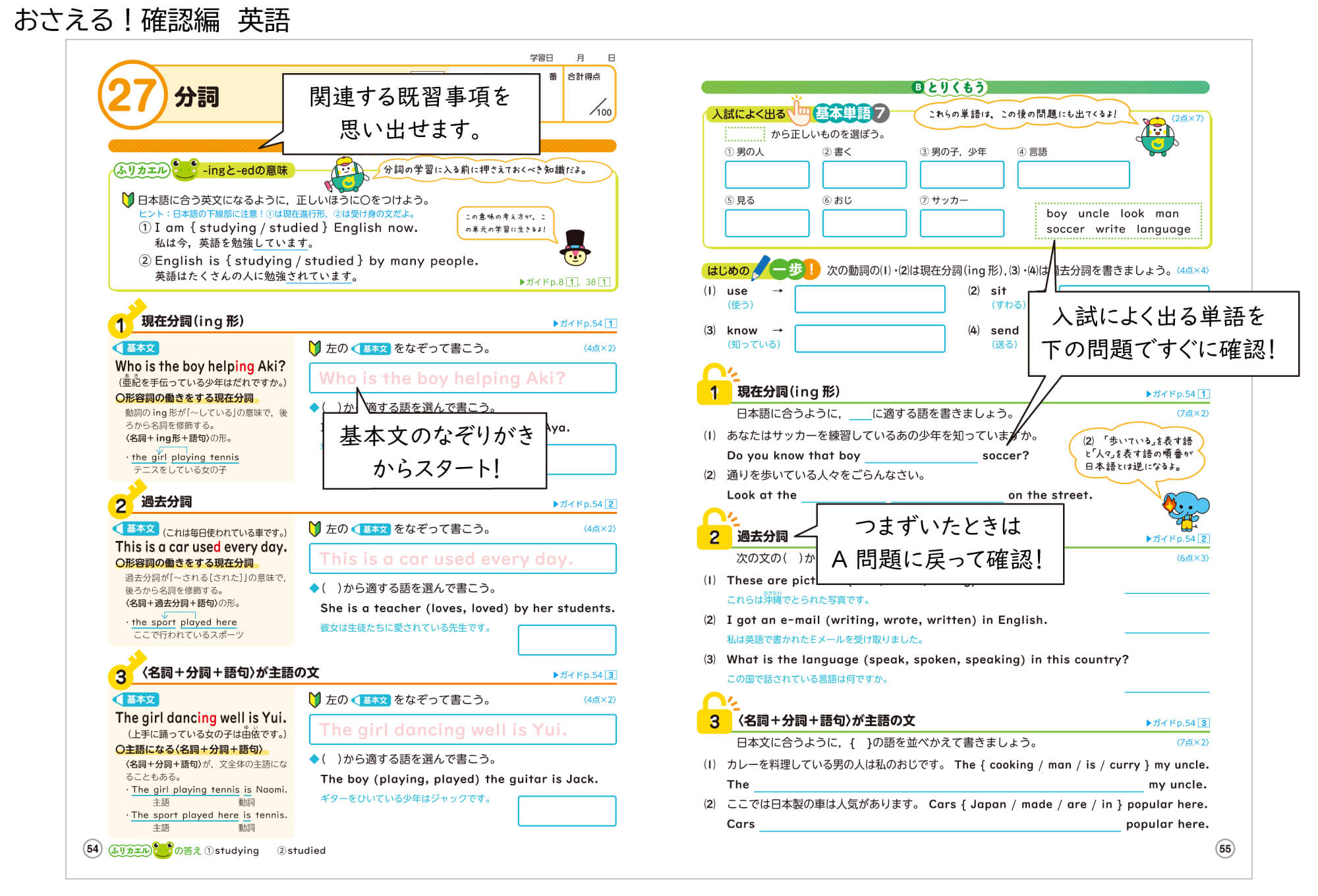Click the blank line after Cars

point(940,825)
